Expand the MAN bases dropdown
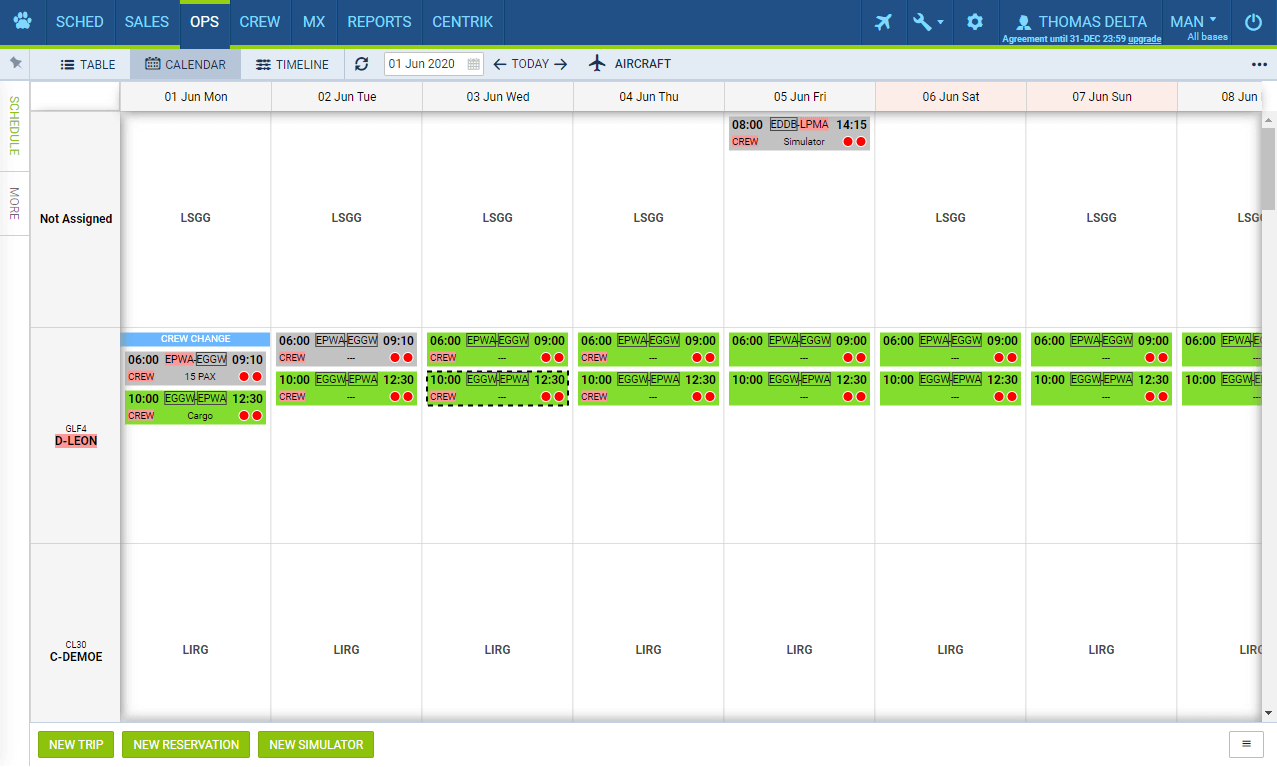1277x767 pixels. (1194, 22)
